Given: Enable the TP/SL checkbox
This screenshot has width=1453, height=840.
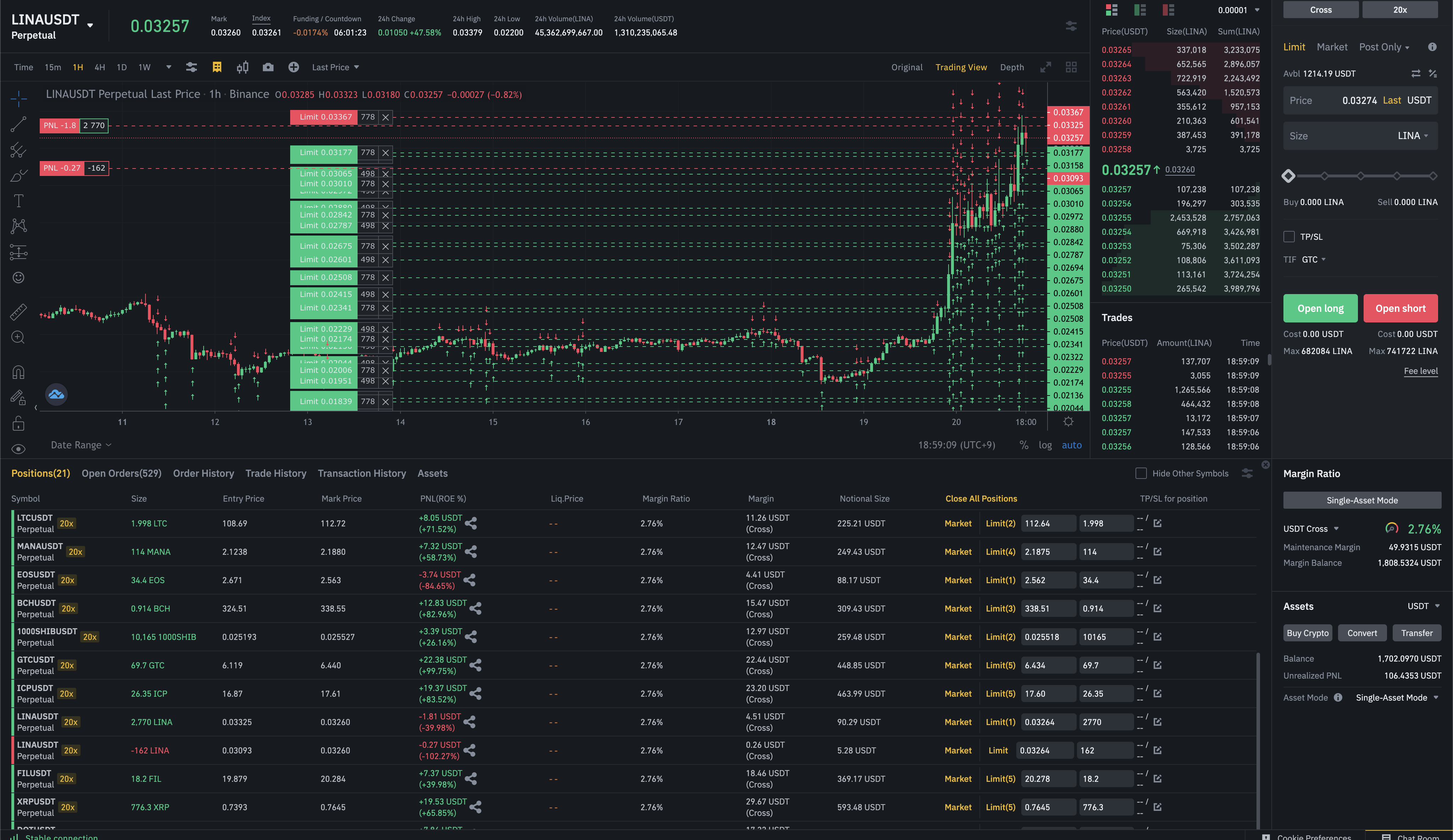Looking at the screenshot, I should click(1289, 237).
